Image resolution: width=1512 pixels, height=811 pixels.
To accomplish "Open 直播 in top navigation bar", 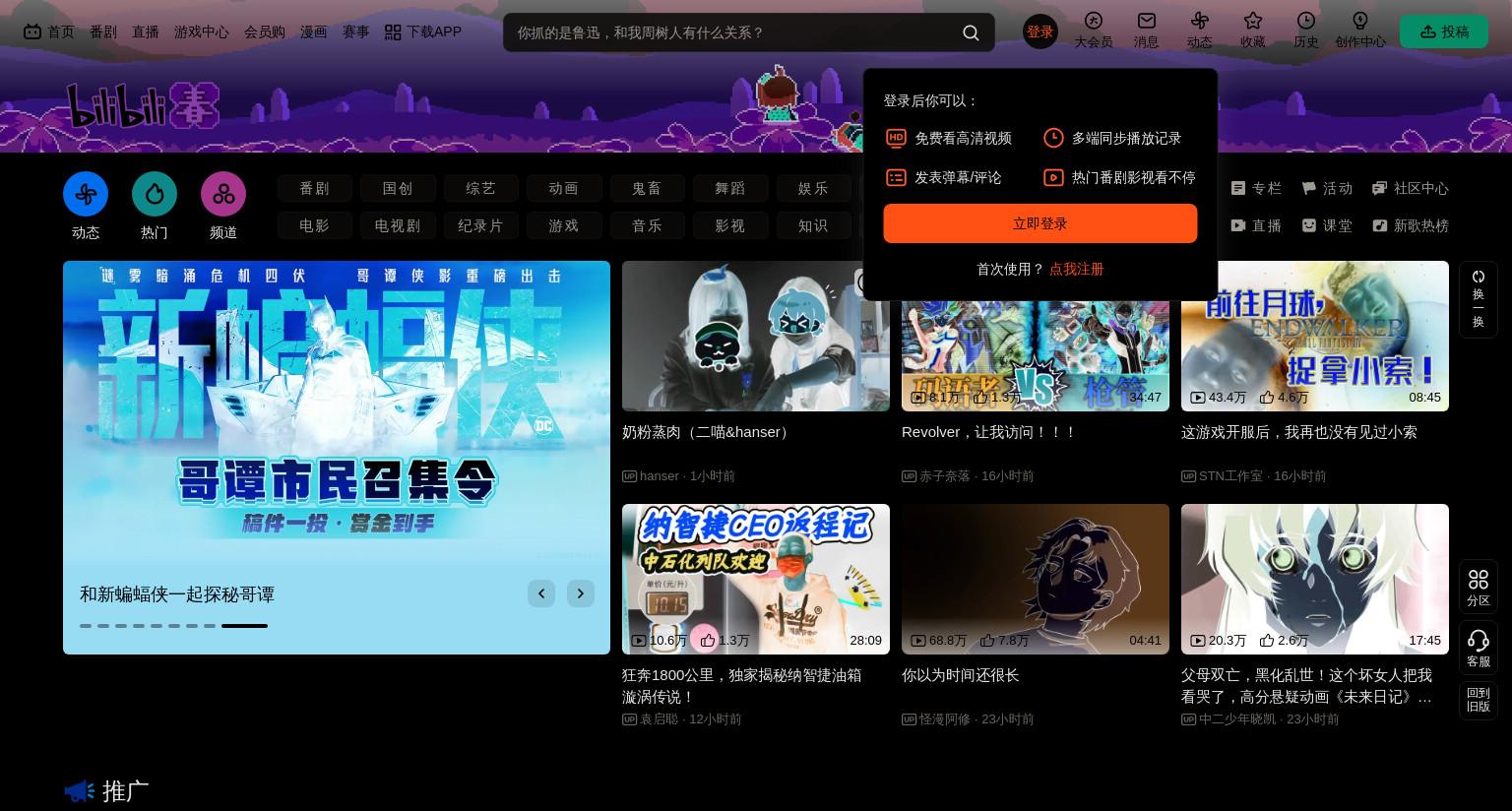I will coord(146,31).
